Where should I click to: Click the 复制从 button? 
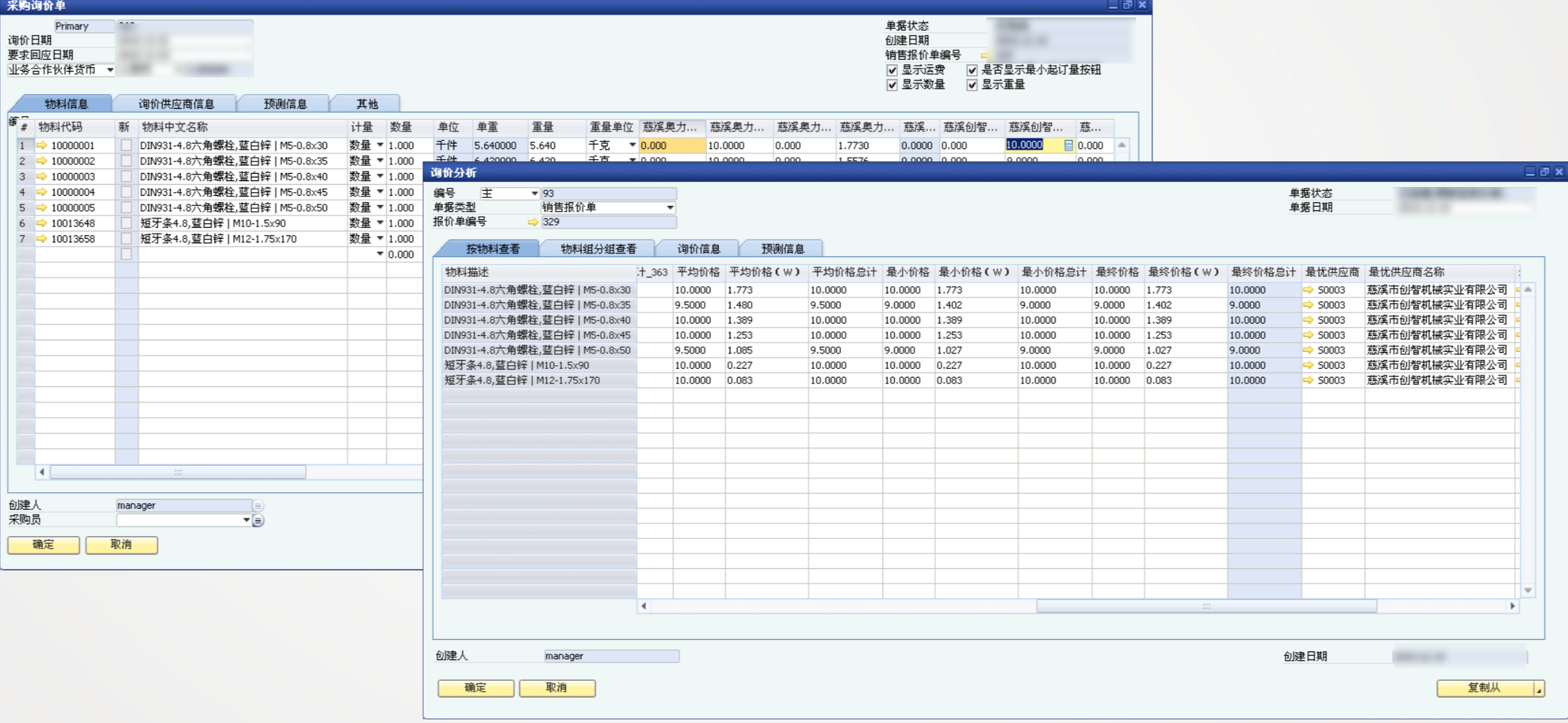pos(1485,688)
